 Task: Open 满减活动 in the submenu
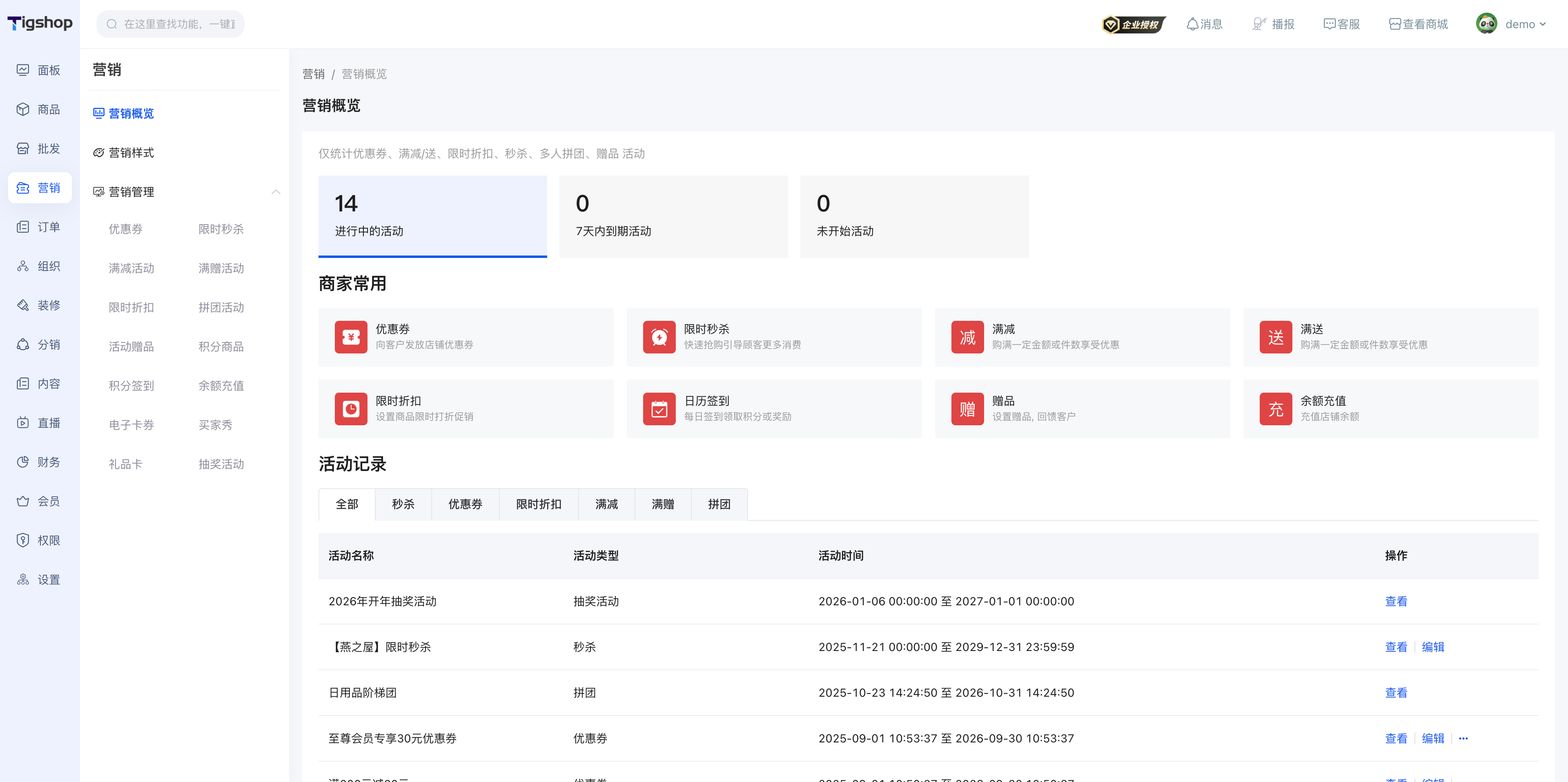(x=131, y=269)
